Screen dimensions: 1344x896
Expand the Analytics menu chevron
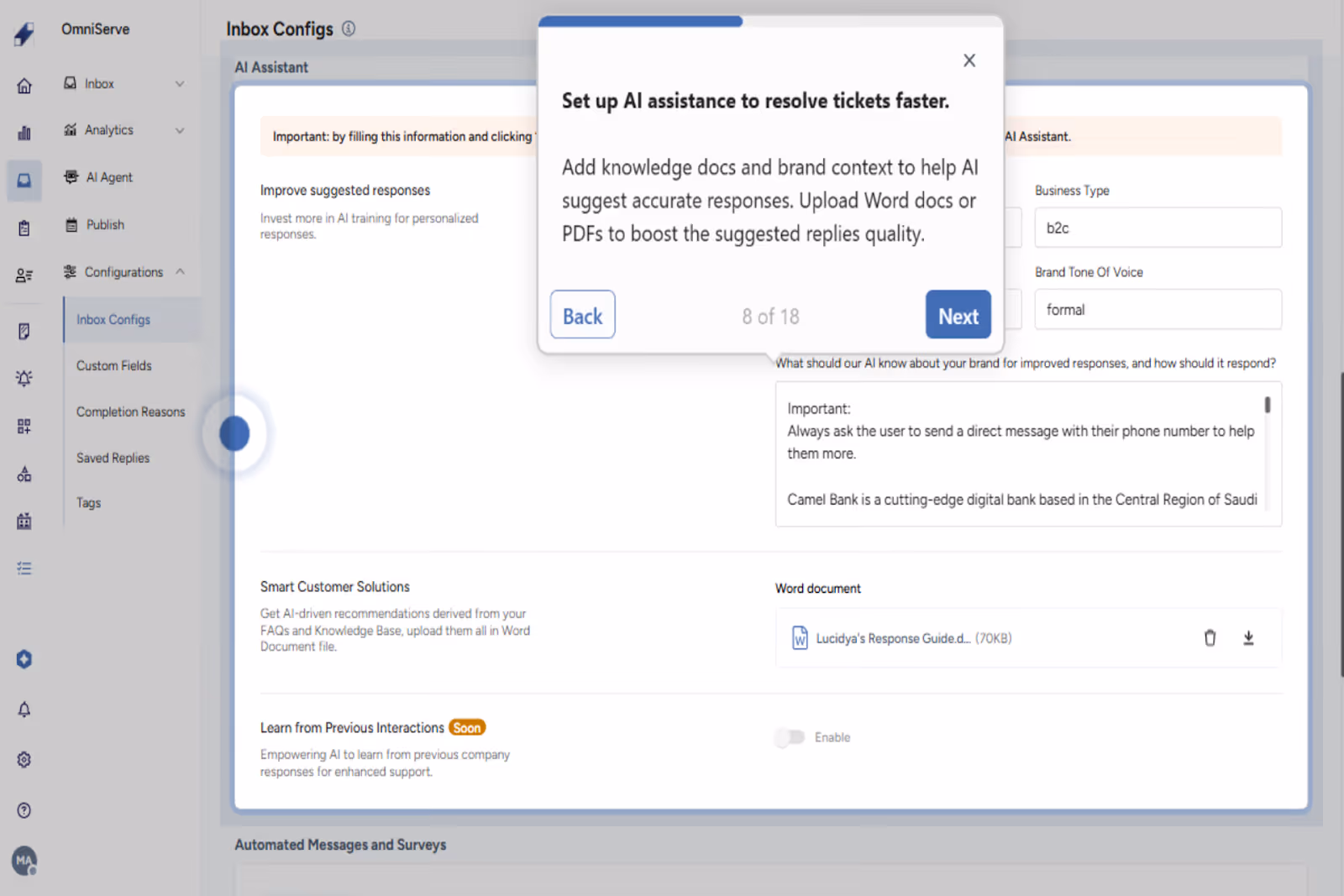[180, 130]
